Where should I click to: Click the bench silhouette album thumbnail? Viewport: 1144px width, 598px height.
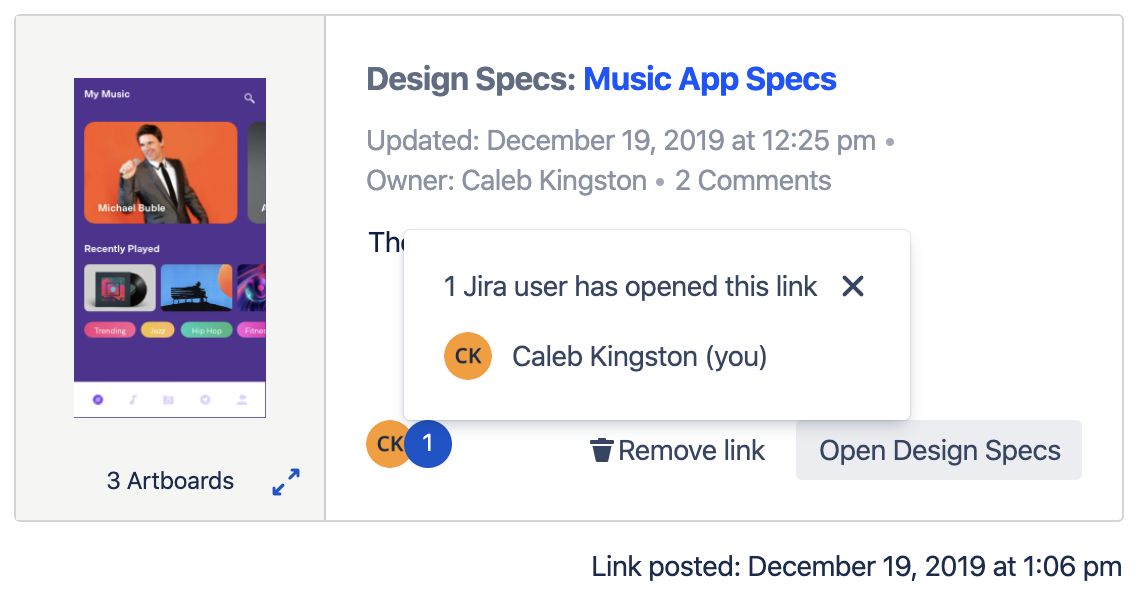point(196,287)
